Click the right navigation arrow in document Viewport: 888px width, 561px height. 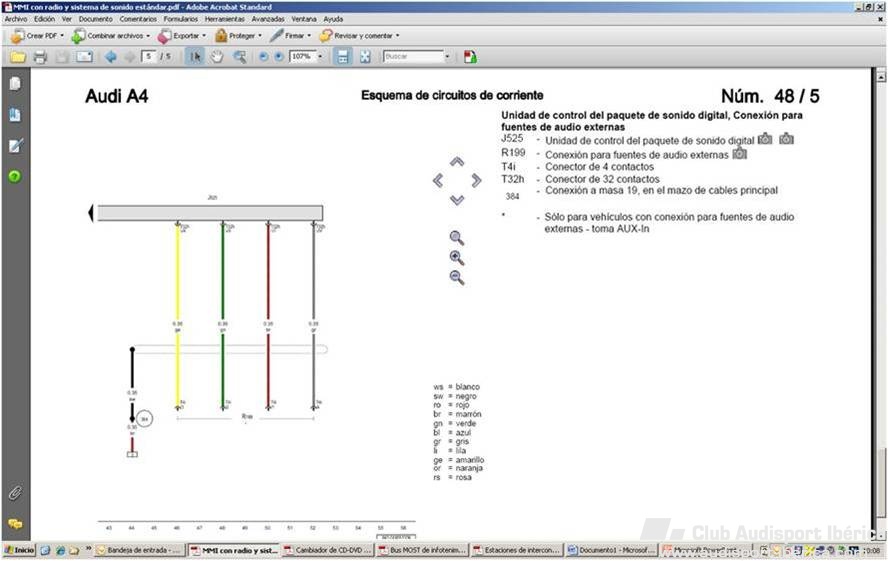pyautogui.click(x=476, y=181)
